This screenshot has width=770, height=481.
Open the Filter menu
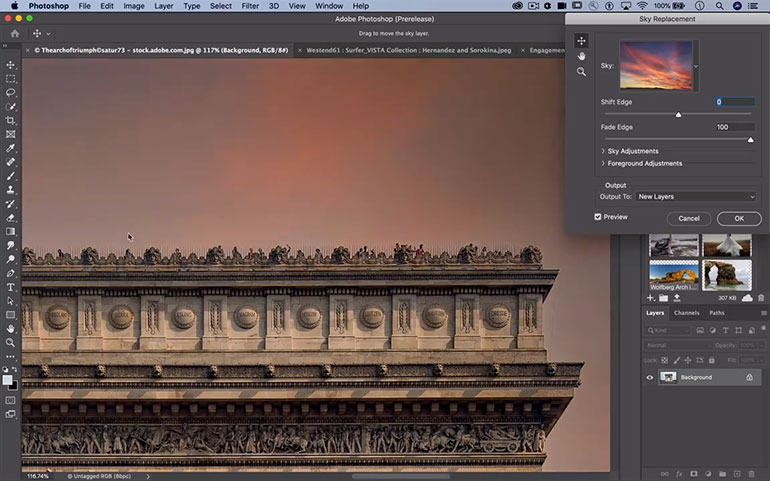[x=249, y=6]
